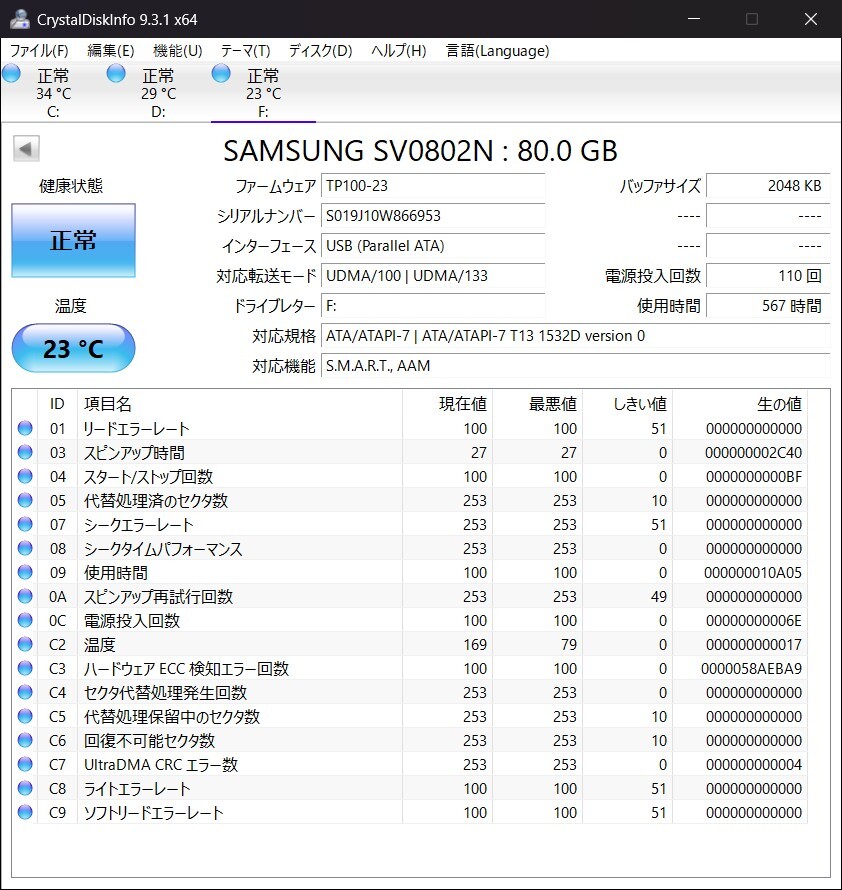Click raw value 000000010A05
The image size is (842, 890).
tap(753, 572)
